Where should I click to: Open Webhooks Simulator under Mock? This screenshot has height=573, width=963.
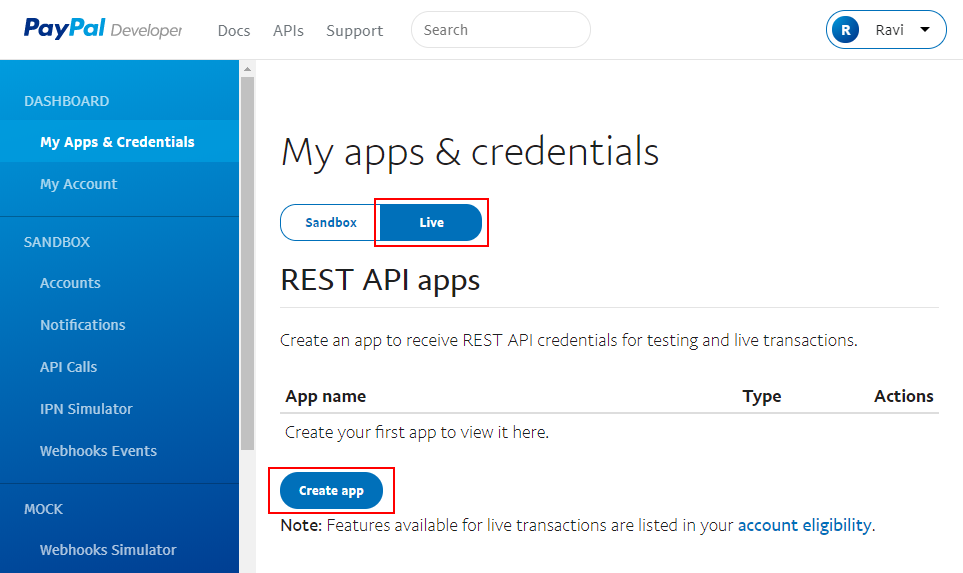[108, 550]
